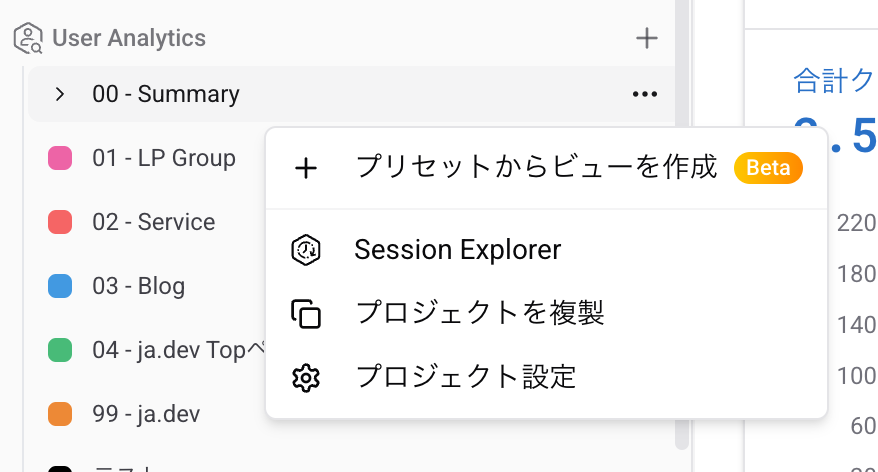Open the 03 - Blog view

click(138, 286)
